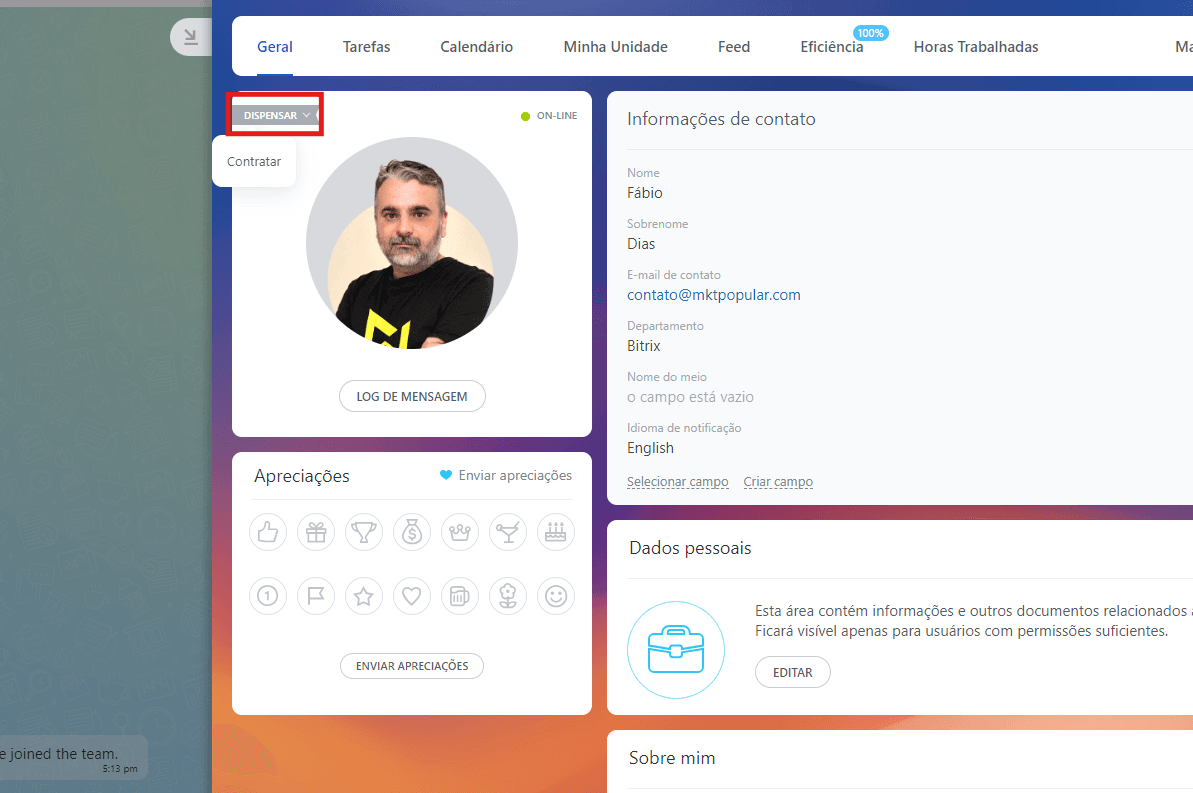Viewport: 1193px width, 793px height.
Task: Open the Horas Trabalhadas tab
Action: click(975, 47)
